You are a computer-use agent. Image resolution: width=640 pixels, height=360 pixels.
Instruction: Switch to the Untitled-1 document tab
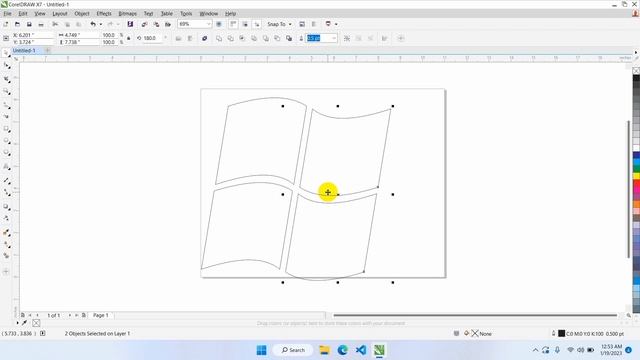tap(24, 51)
